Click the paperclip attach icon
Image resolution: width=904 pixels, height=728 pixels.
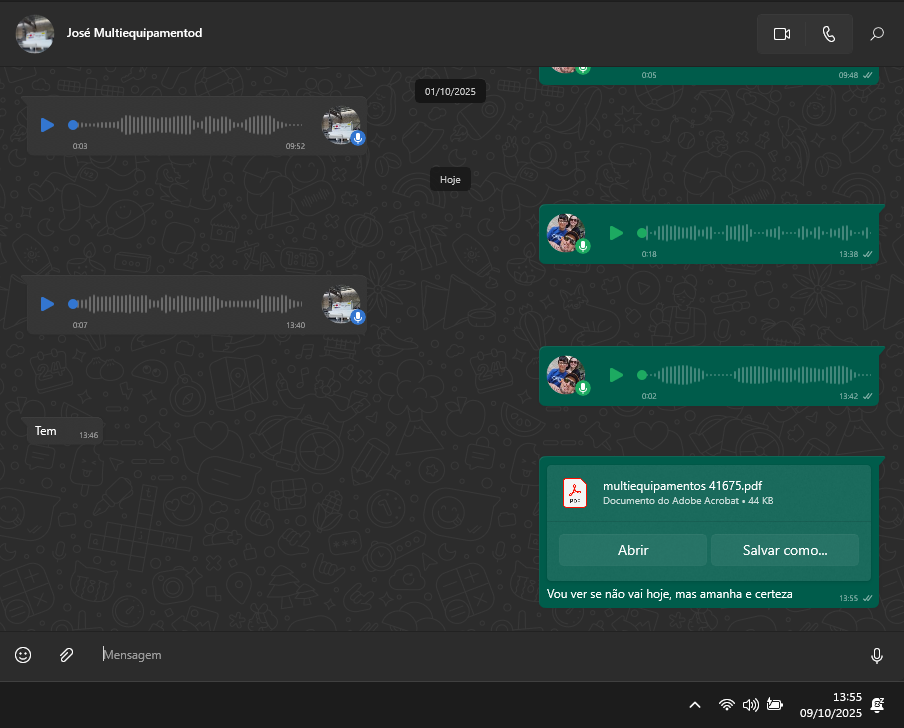tap(66, 655)
